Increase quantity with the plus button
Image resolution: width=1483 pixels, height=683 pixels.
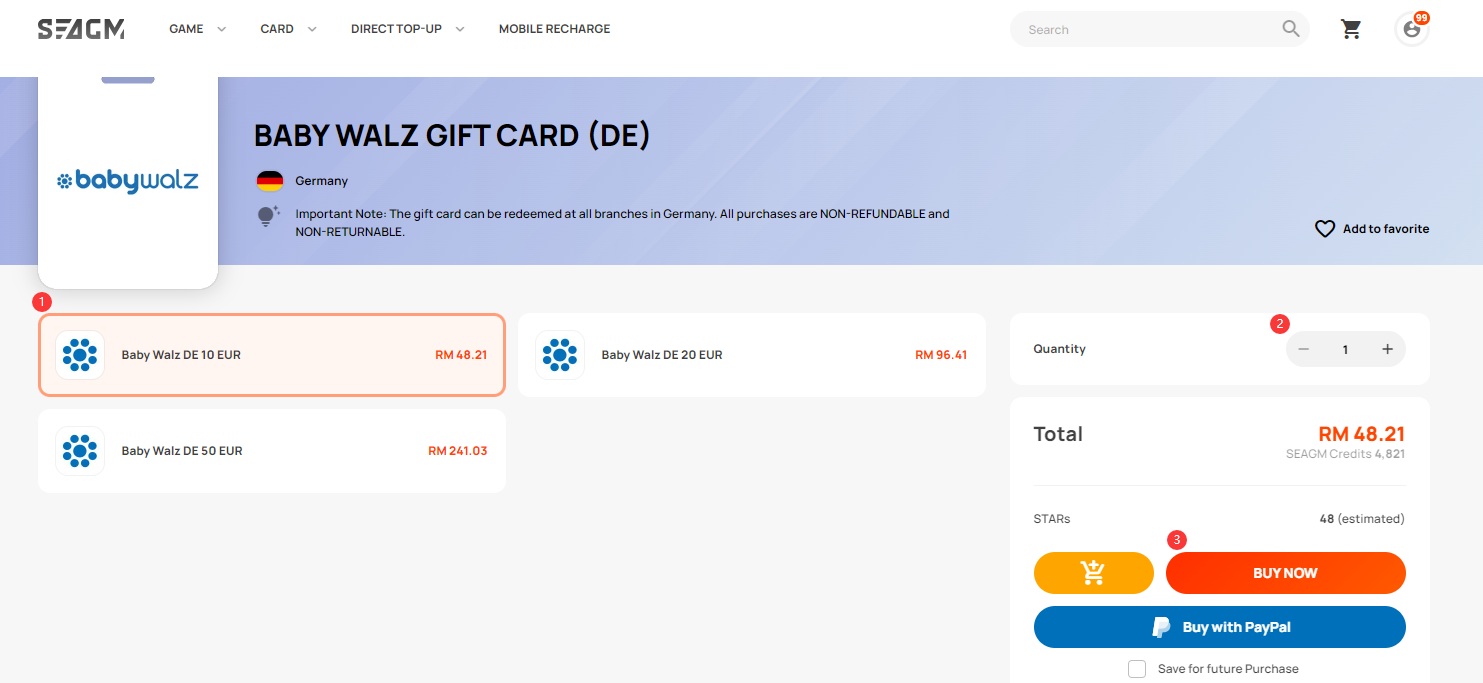pos(1387,349)
